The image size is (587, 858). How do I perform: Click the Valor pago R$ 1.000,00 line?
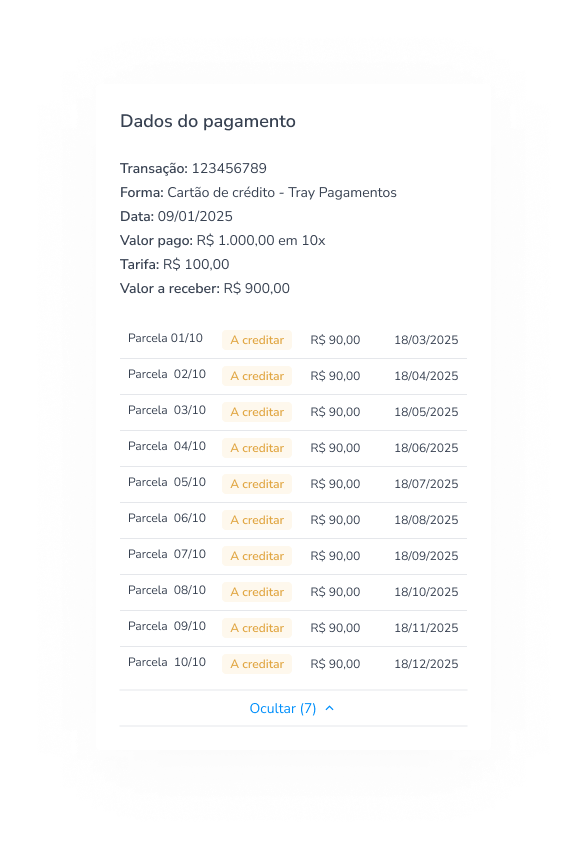pyautogui.click(x=223, y=240)
